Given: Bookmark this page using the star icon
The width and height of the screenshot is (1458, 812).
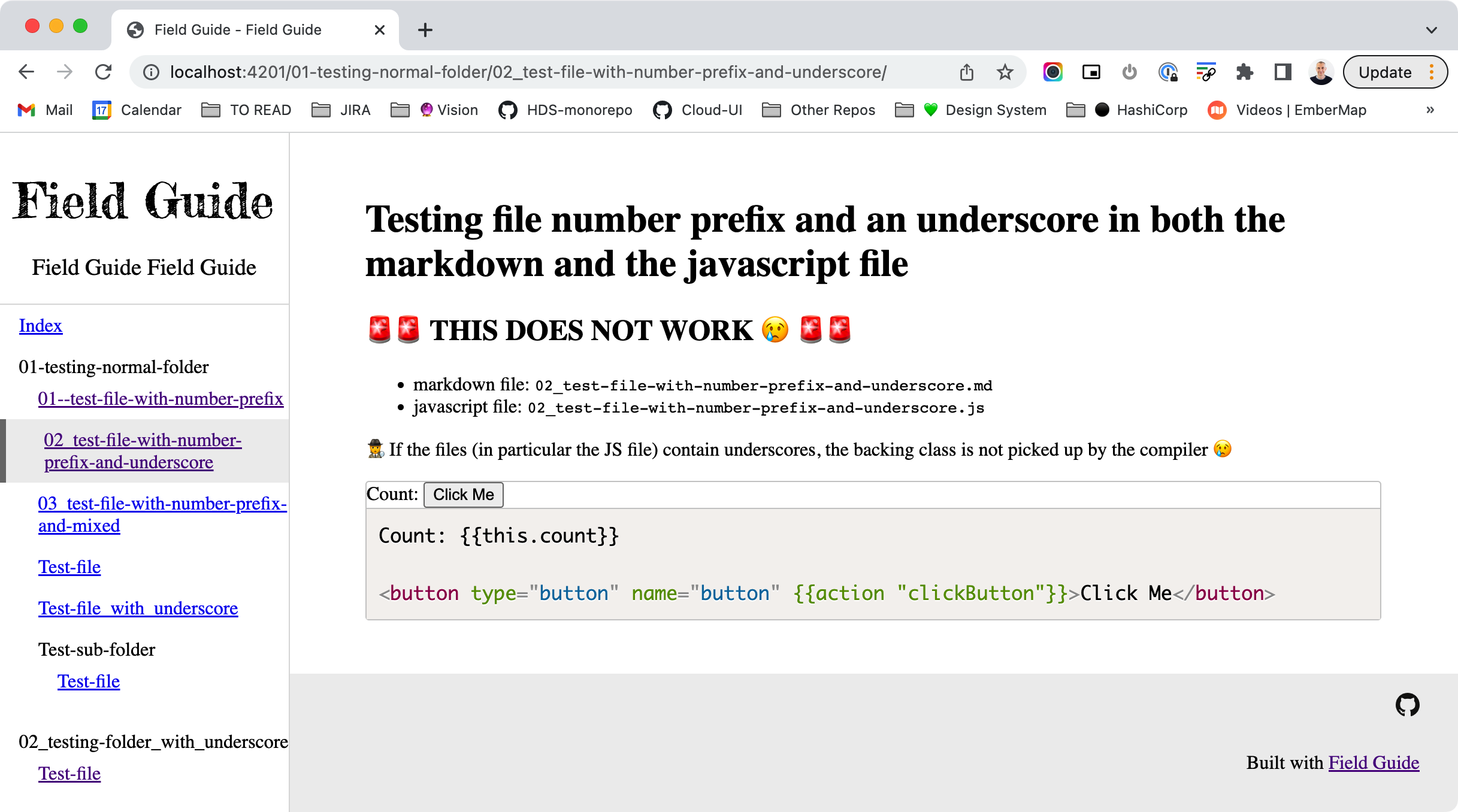Looking at the screenshot, I should (1005, 72).
